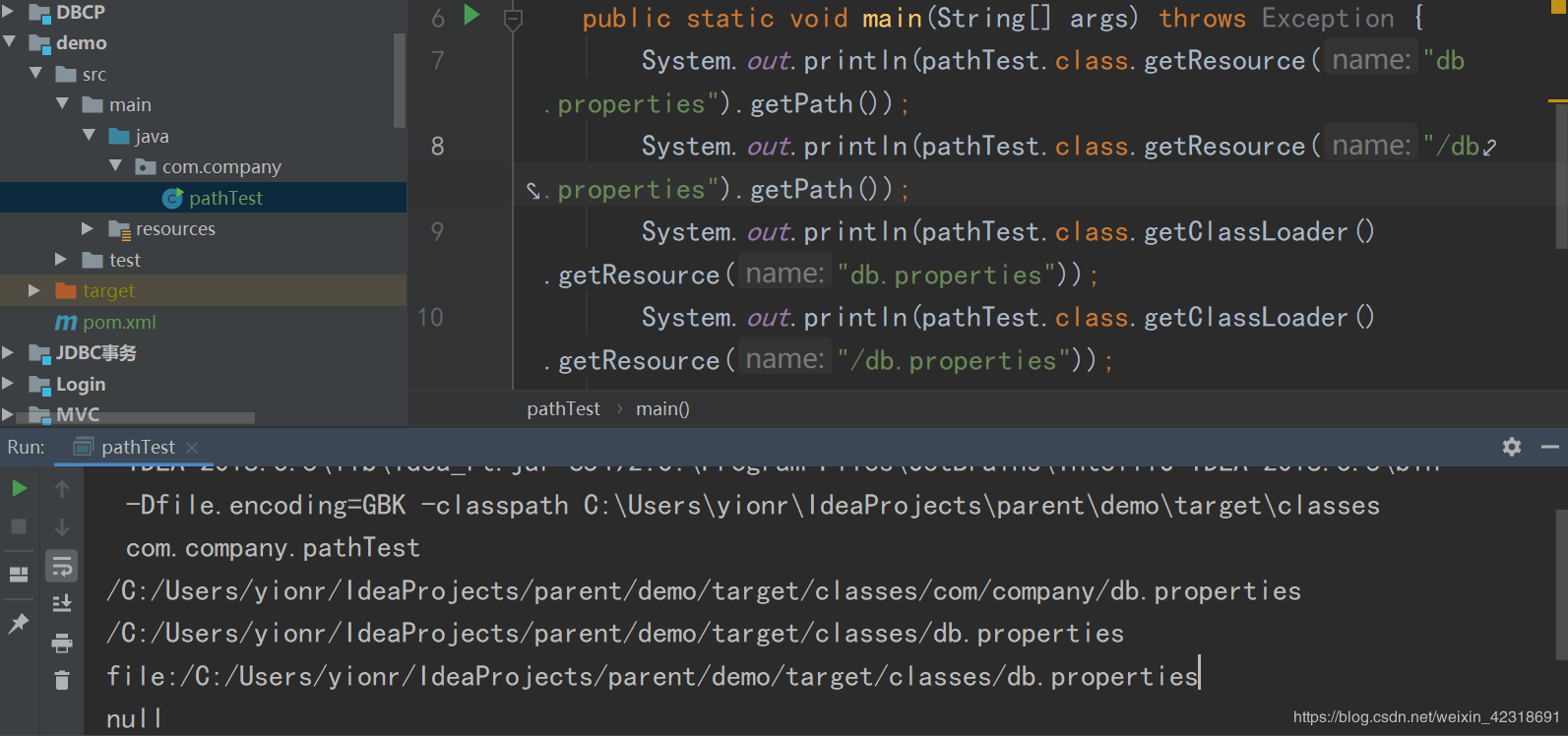Click the resources folder icon
The image size is (1568, 736).
pos(120,230)
